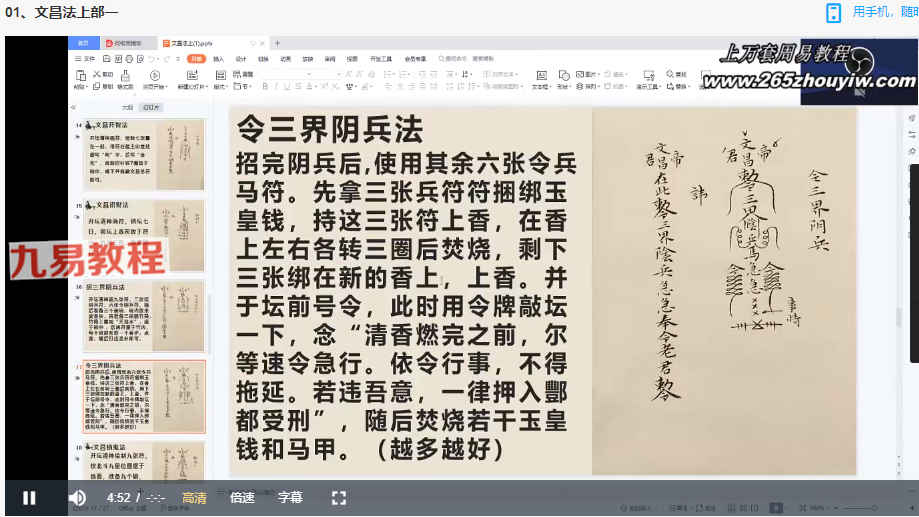
Task: Select the 大纲 outline view tab
Action: pyautogui.click(x=127, y=107)
